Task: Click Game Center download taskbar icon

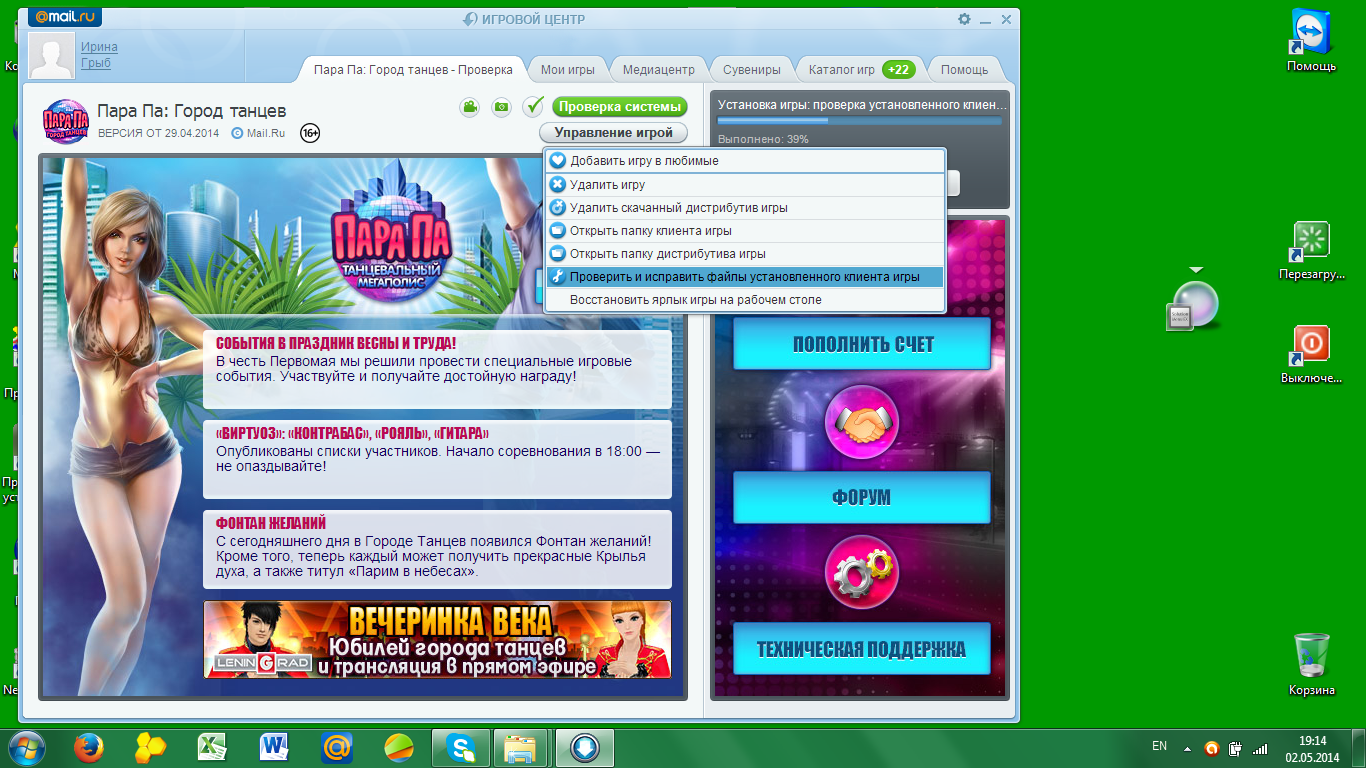Action: coord(585,748)
